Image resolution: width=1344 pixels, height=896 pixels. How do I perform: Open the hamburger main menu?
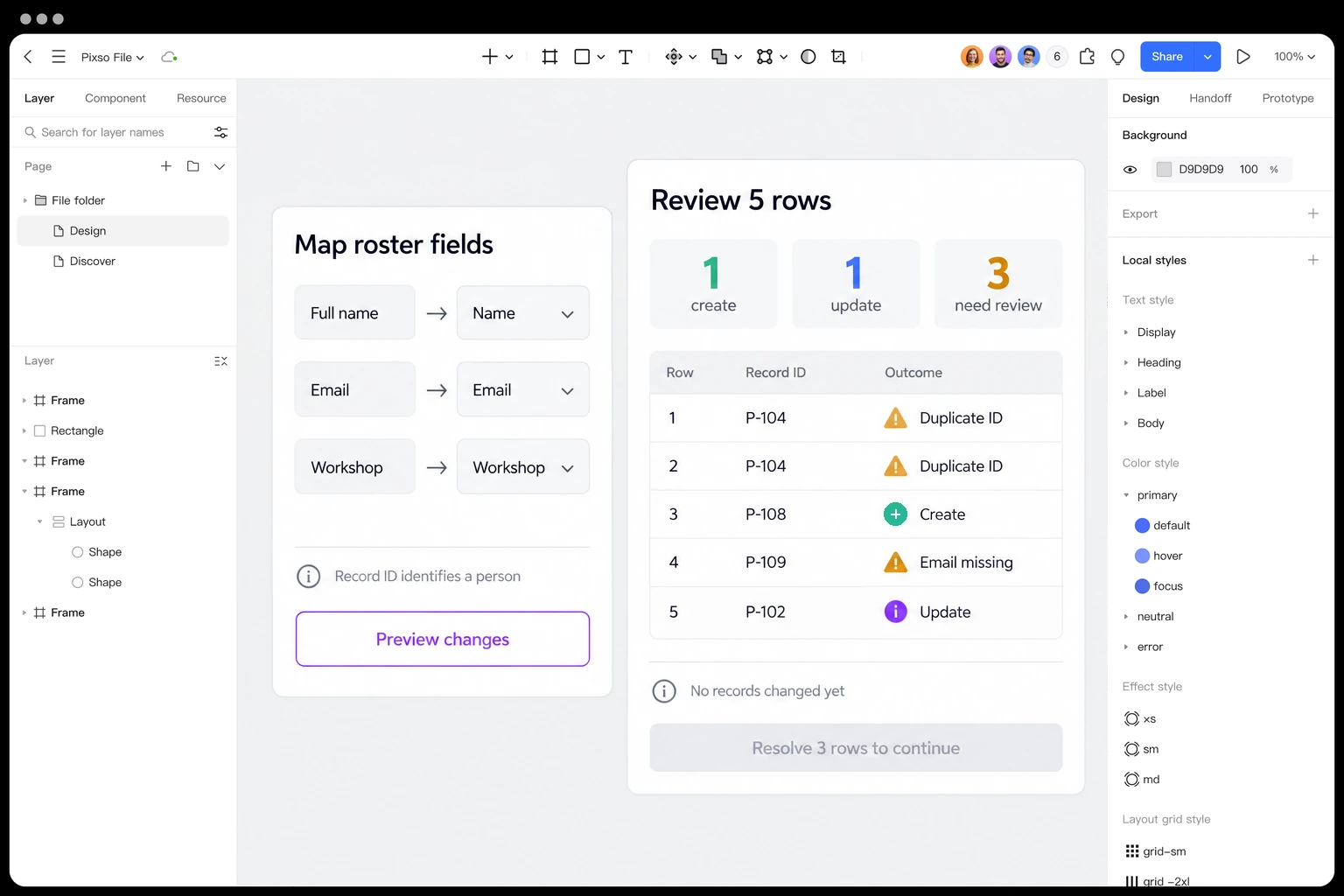59,57
